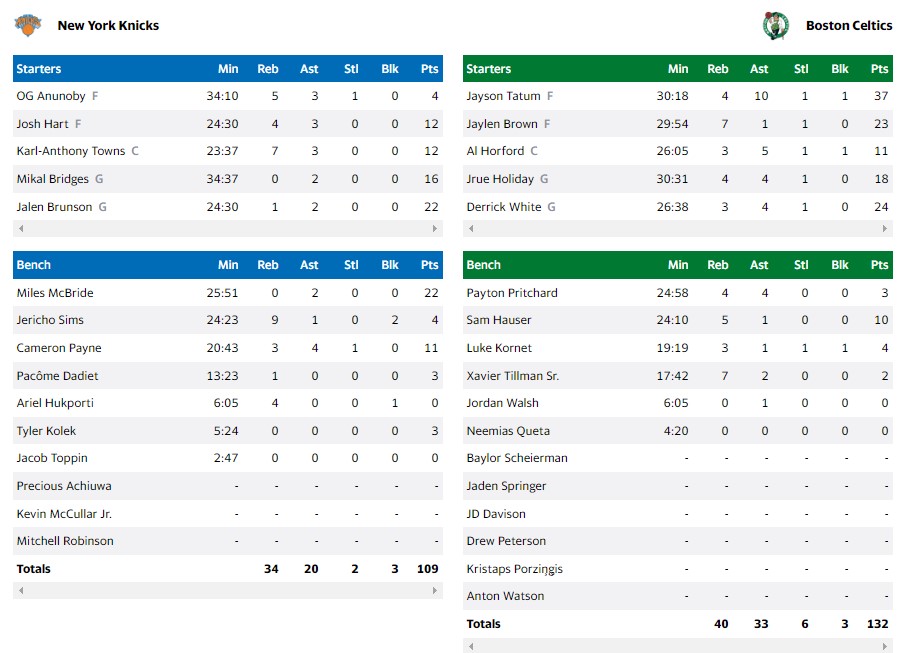Click the New York Knicks team name

pos(108,26)
